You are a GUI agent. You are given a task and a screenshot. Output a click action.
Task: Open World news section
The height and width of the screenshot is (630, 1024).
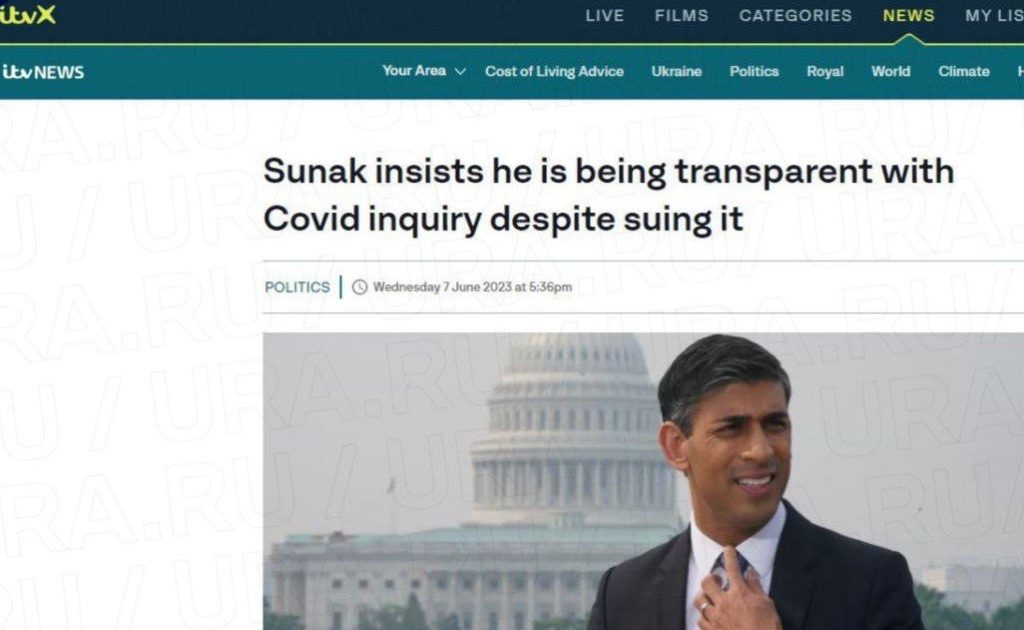tap(891, 71)
